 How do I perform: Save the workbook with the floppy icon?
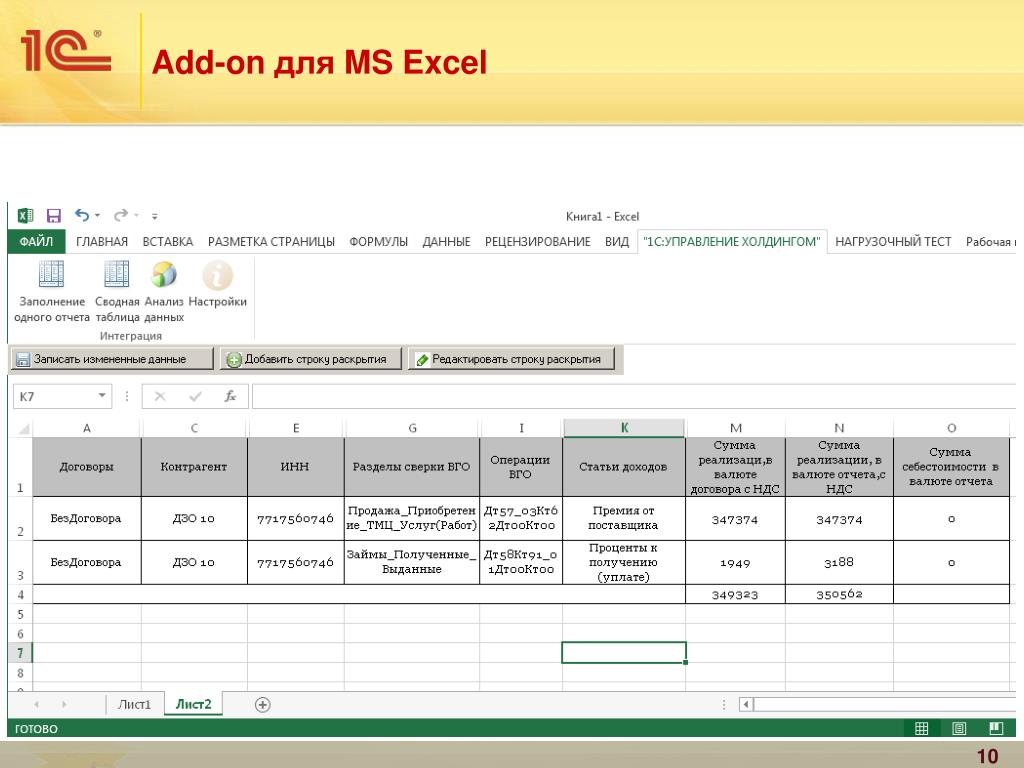coord(54,216)
